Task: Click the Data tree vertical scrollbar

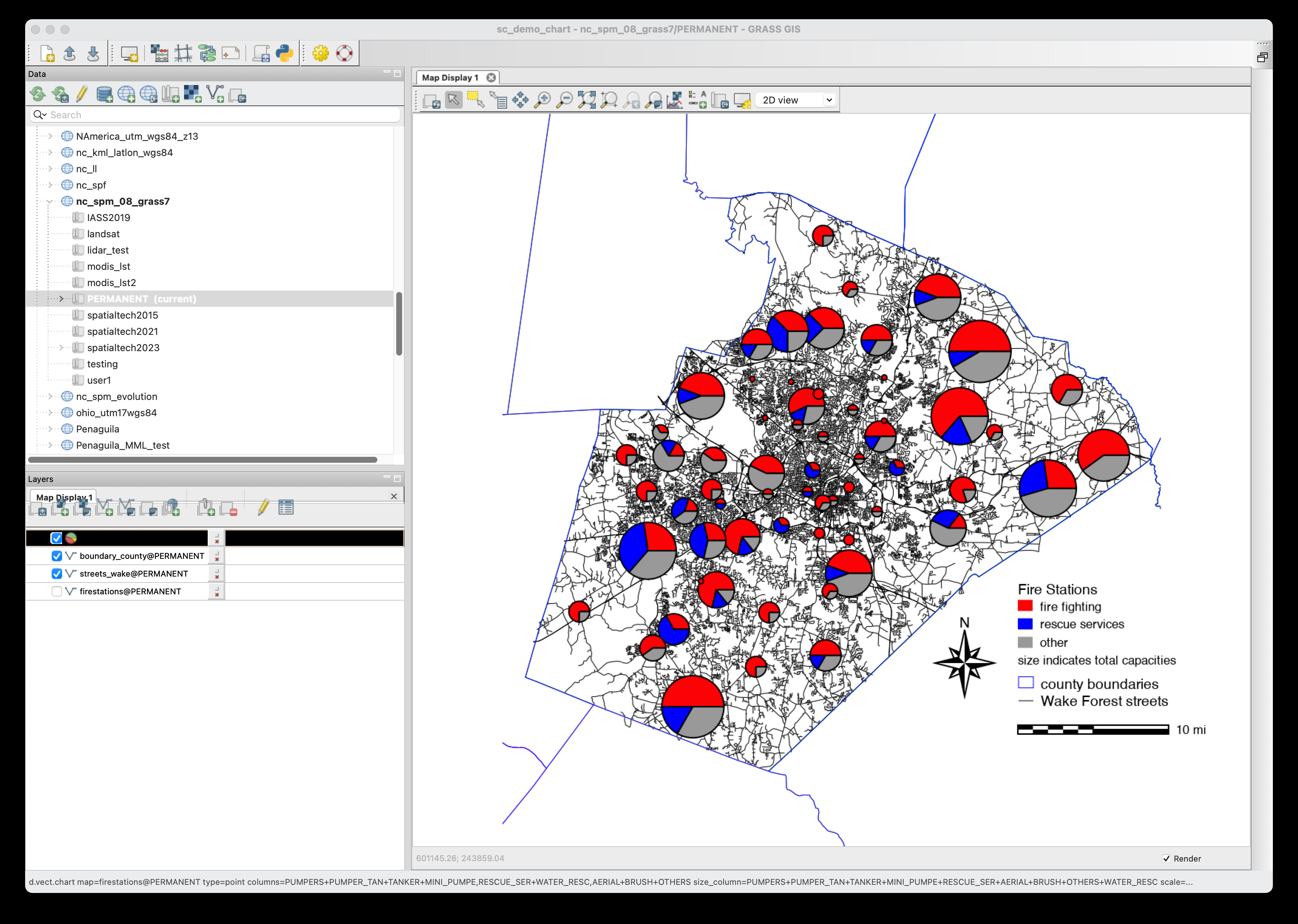Action: pos(399,324)
